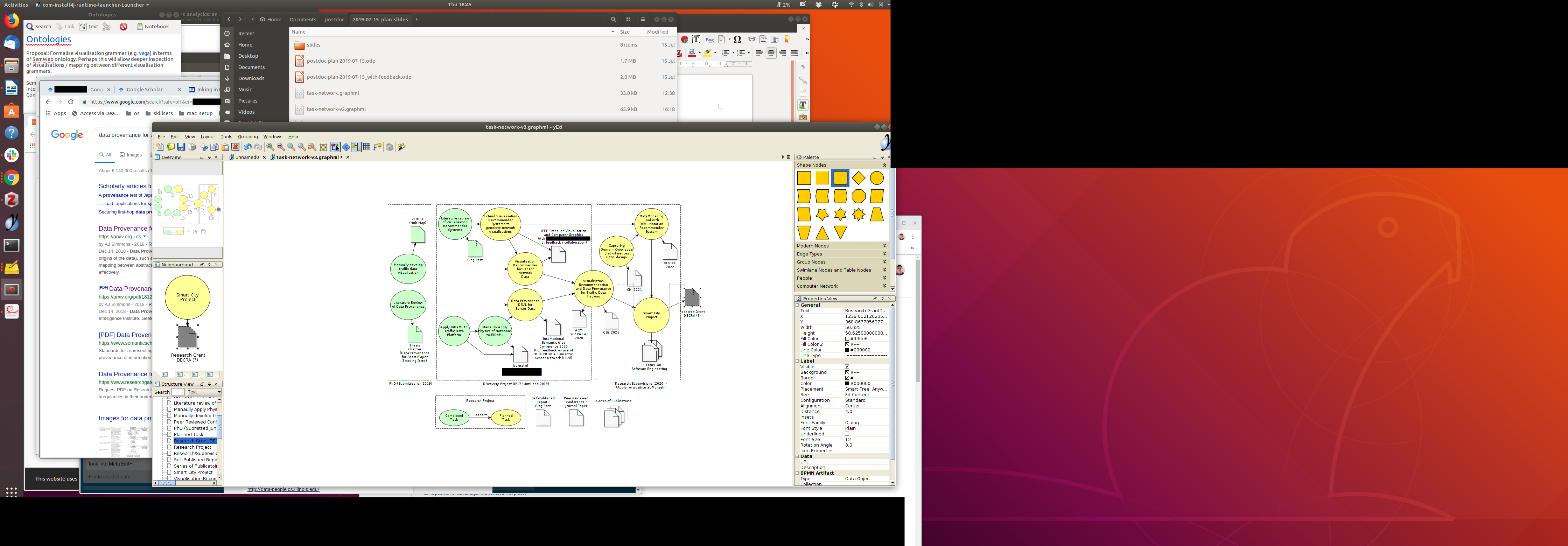Viewport: 1568px width, 546px height.
Task: Click the Fit Content zoom icon
Action: (x=323, y=147)
